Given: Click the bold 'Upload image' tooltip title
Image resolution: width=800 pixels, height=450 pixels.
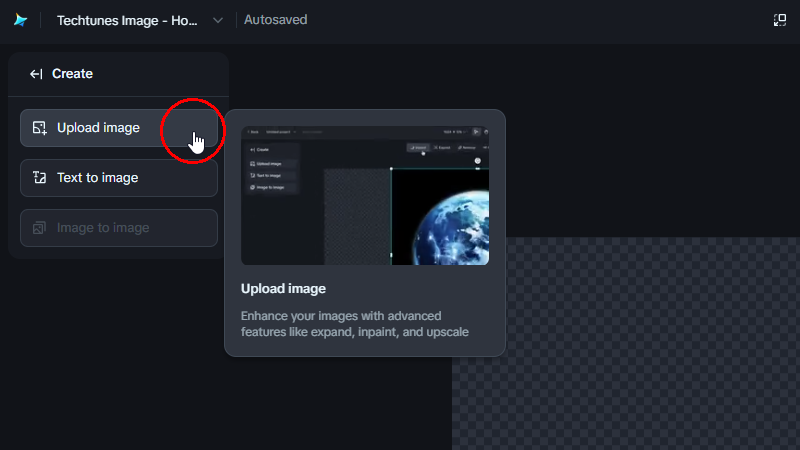Looking at the screenshot, I should pos(283,289).
